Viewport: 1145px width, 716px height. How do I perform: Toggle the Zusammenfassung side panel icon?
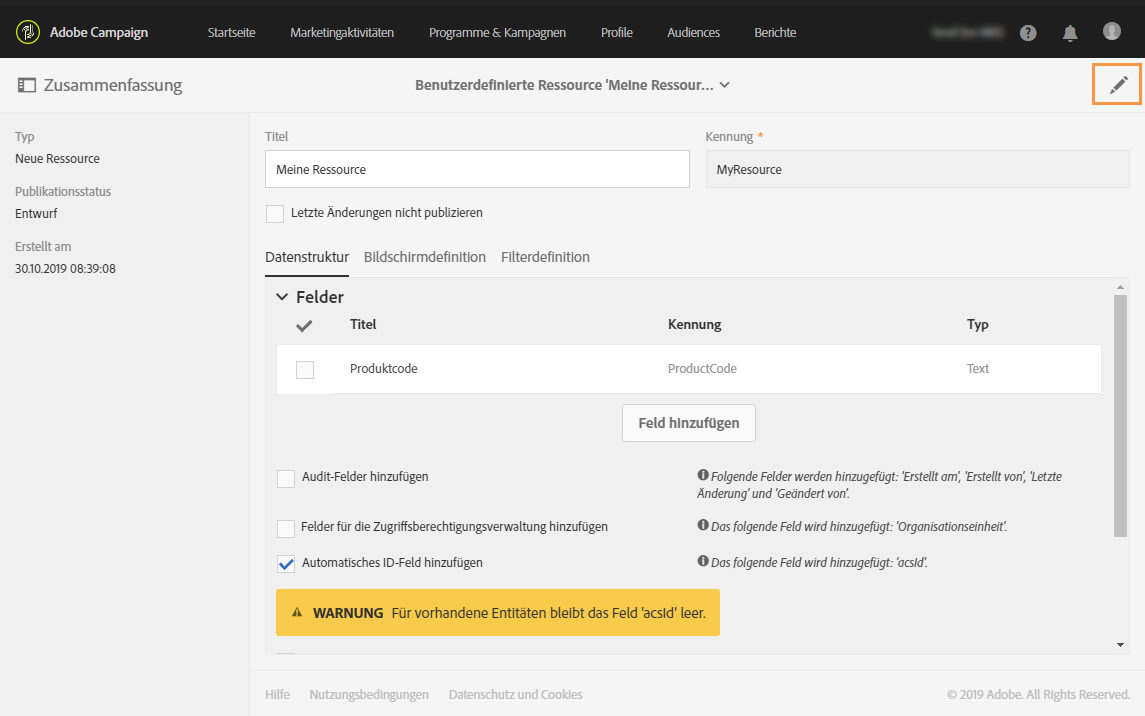point(26,86)
